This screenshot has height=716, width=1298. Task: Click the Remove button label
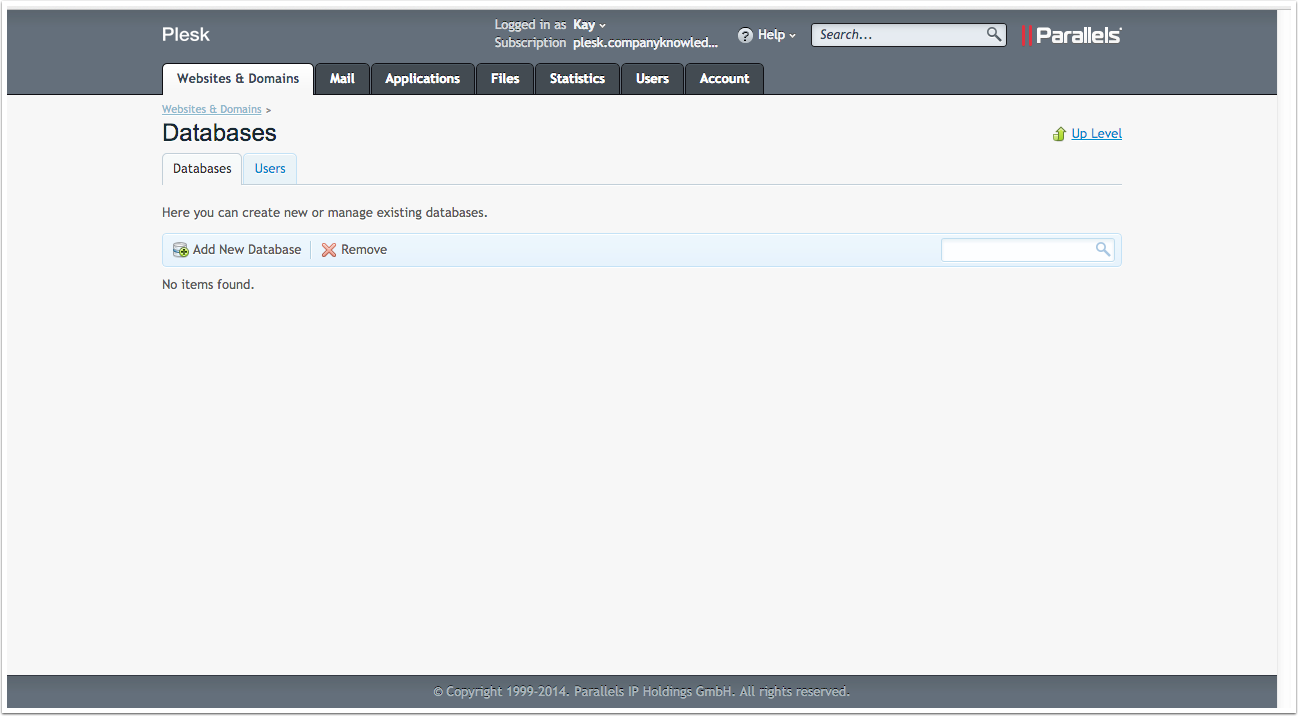[364, 250]
